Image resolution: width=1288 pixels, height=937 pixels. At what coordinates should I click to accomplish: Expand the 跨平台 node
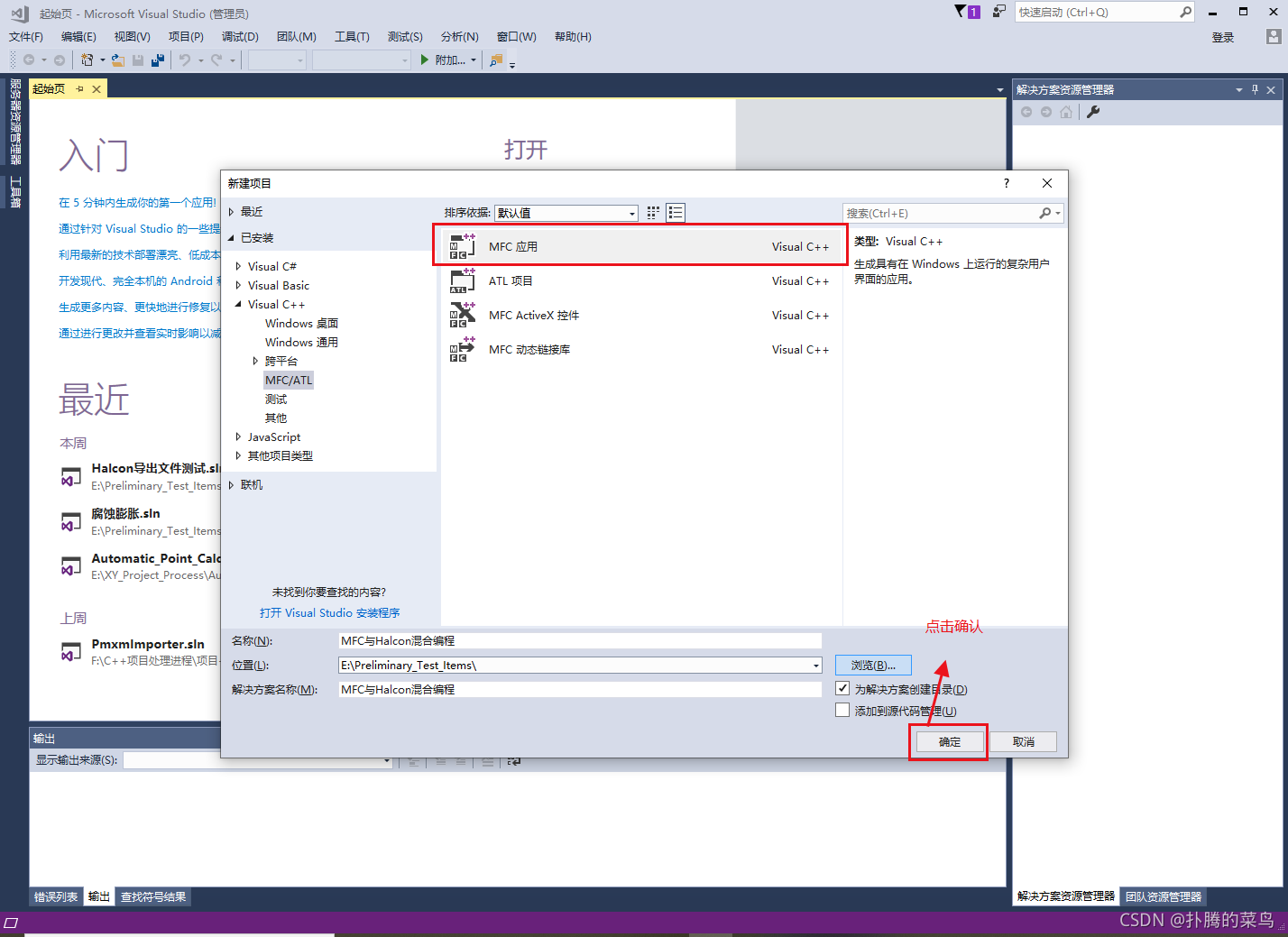[255, 361]
